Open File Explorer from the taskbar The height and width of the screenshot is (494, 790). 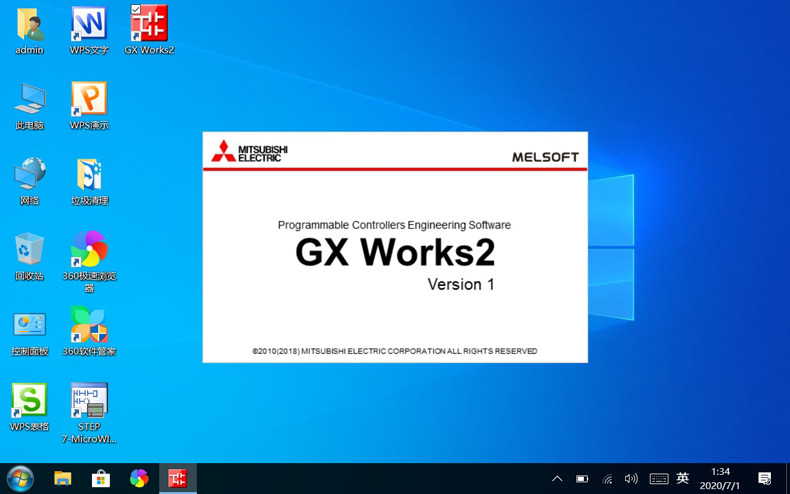[63, 478]
